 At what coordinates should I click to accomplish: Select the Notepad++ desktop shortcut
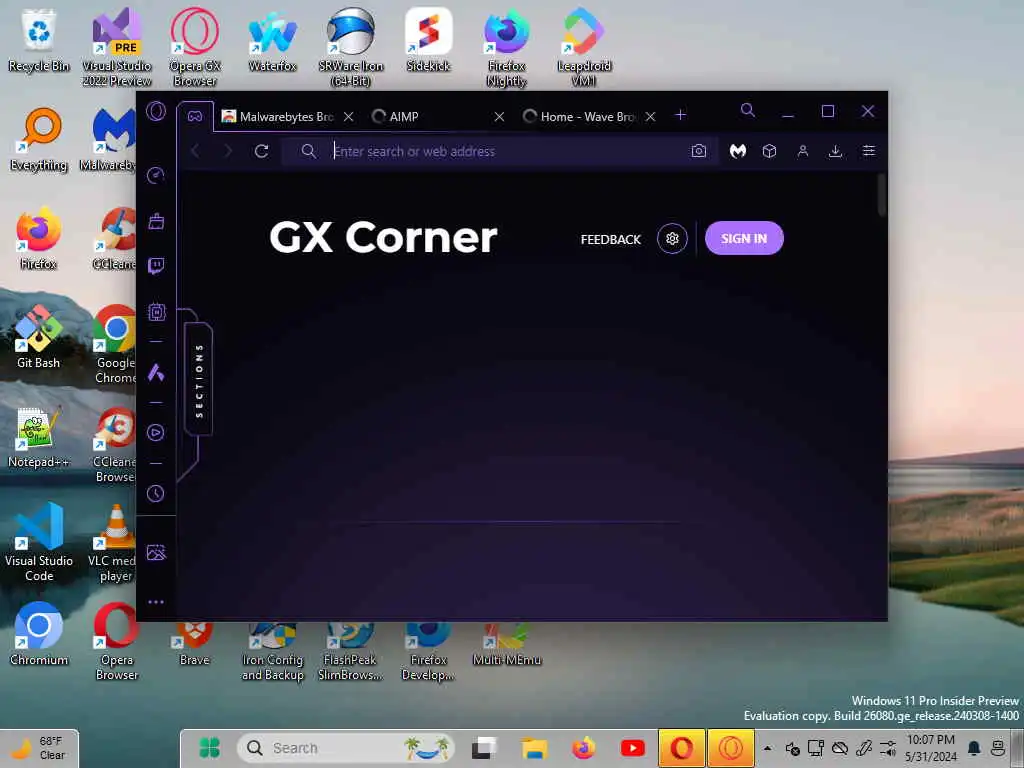point(39,437)
